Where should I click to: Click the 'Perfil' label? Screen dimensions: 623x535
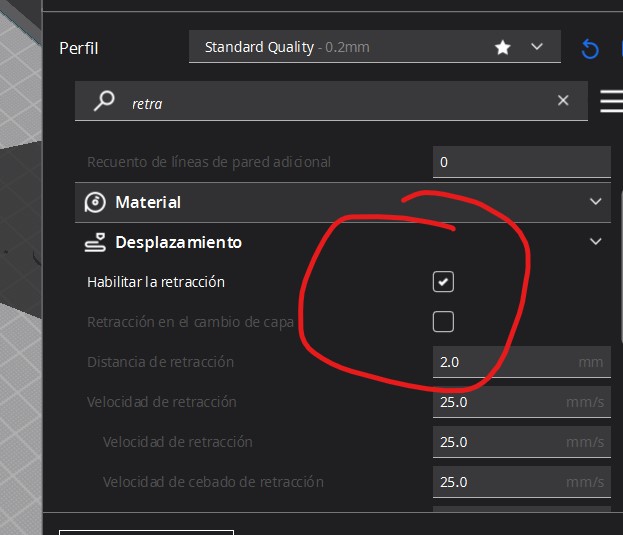79,48
